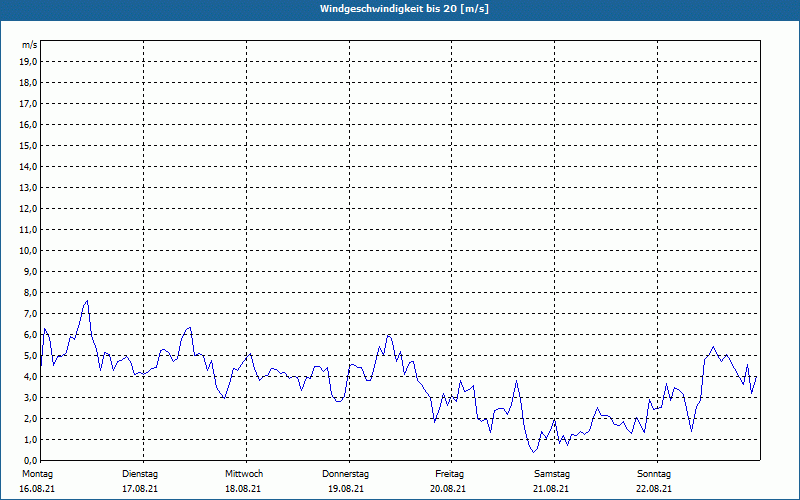Select the '2,0' y-axis value
The height and width of the screenshot is (500, 800).
[30, 418]
